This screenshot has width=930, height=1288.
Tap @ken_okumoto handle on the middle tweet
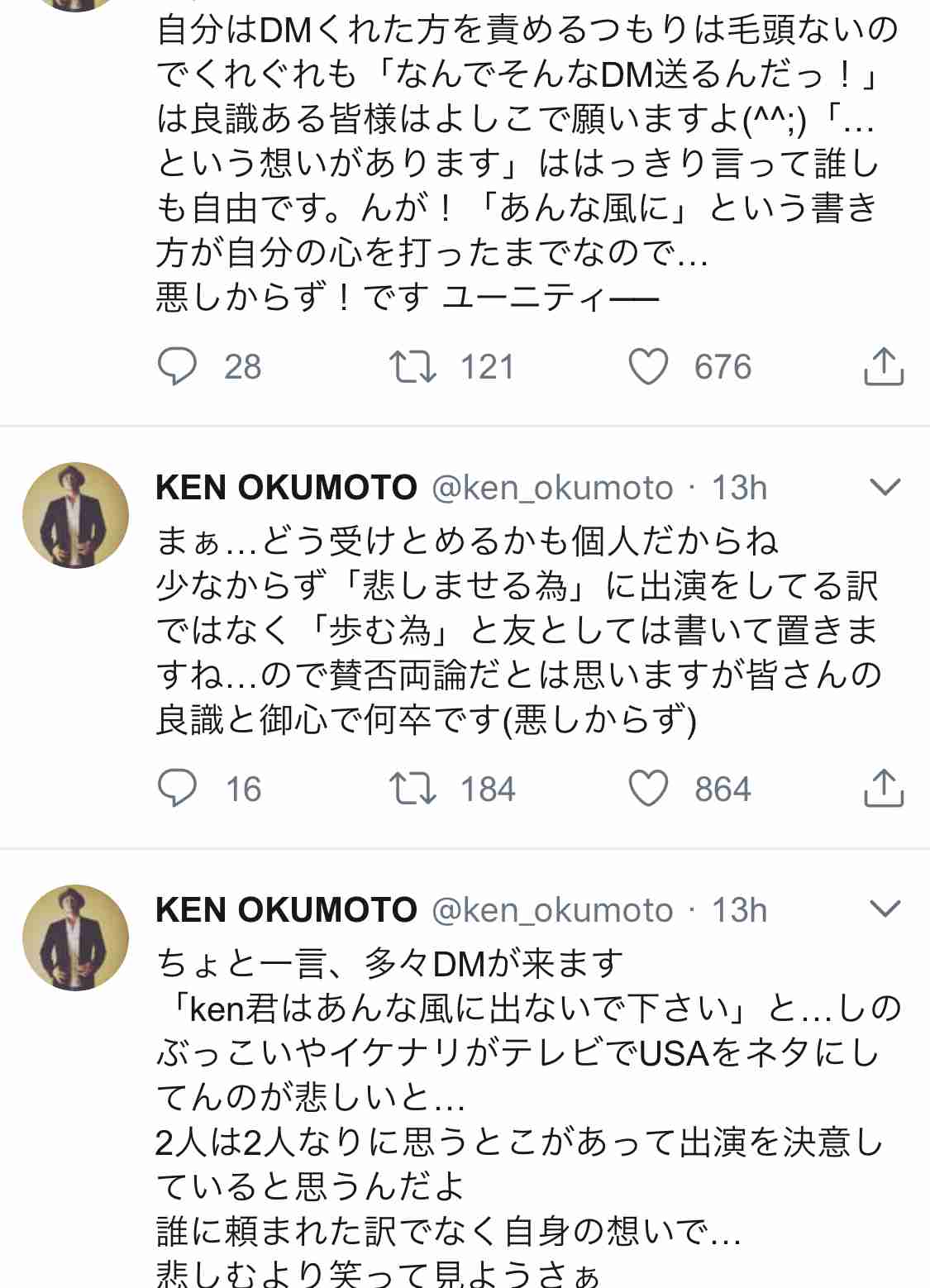click(x=552, y=489)
